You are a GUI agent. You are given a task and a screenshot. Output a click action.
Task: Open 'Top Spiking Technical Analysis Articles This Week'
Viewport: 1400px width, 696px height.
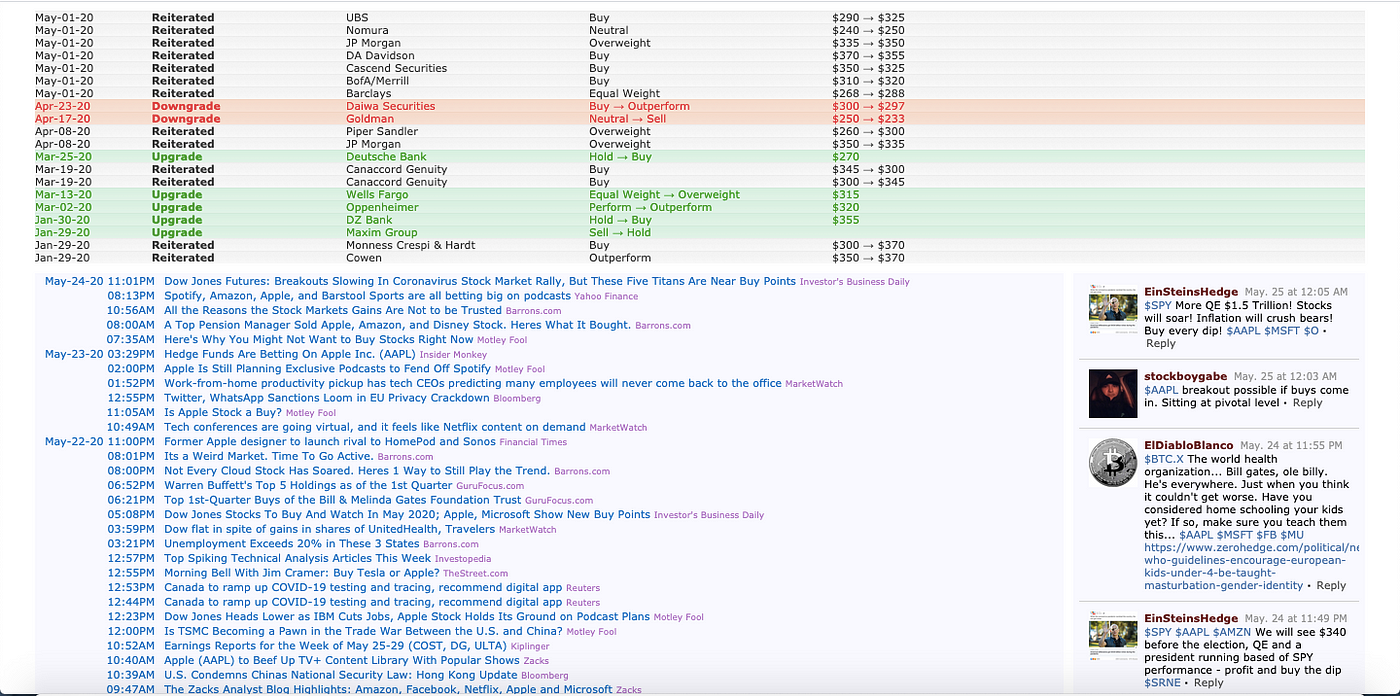click(x=298, y=558)
